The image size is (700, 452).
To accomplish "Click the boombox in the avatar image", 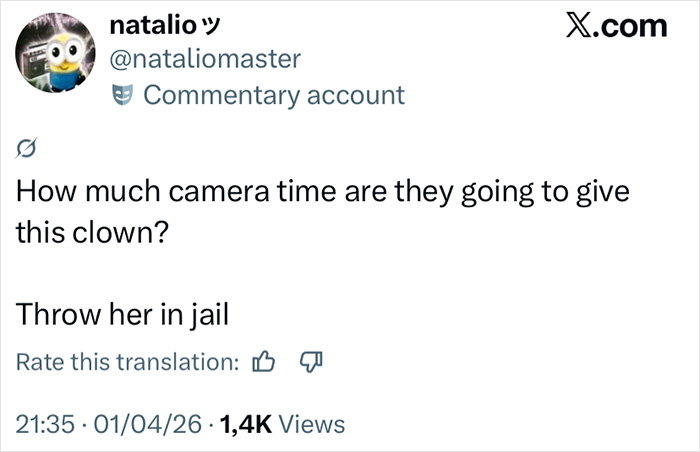I will click(x=36, y=58).
